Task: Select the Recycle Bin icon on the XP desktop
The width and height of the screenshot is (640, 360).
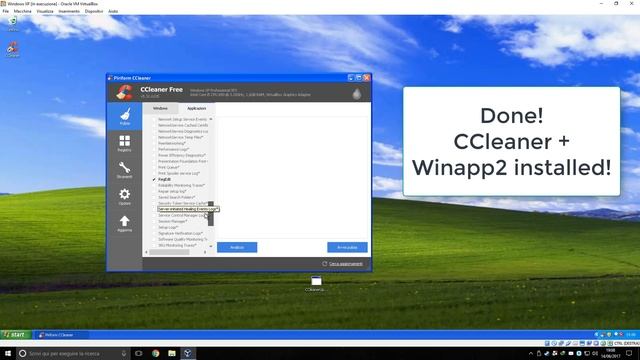Action: point(13,24)
